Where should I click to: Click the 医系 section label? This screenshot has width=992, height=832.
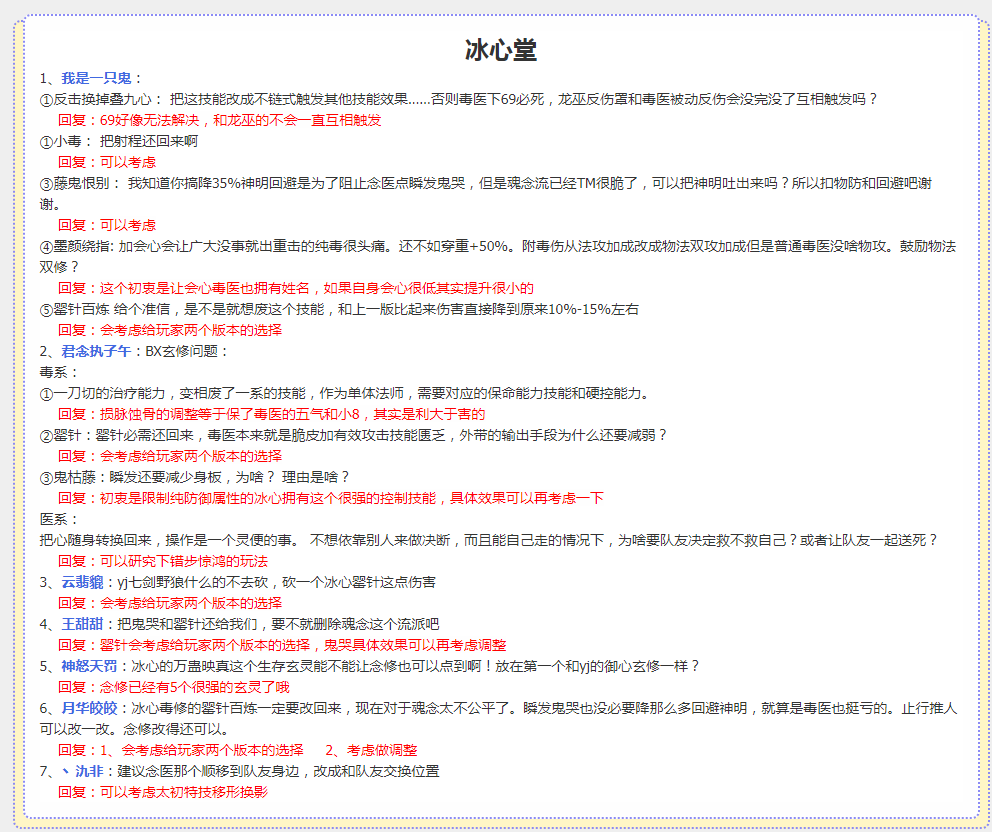click(59, 519)
